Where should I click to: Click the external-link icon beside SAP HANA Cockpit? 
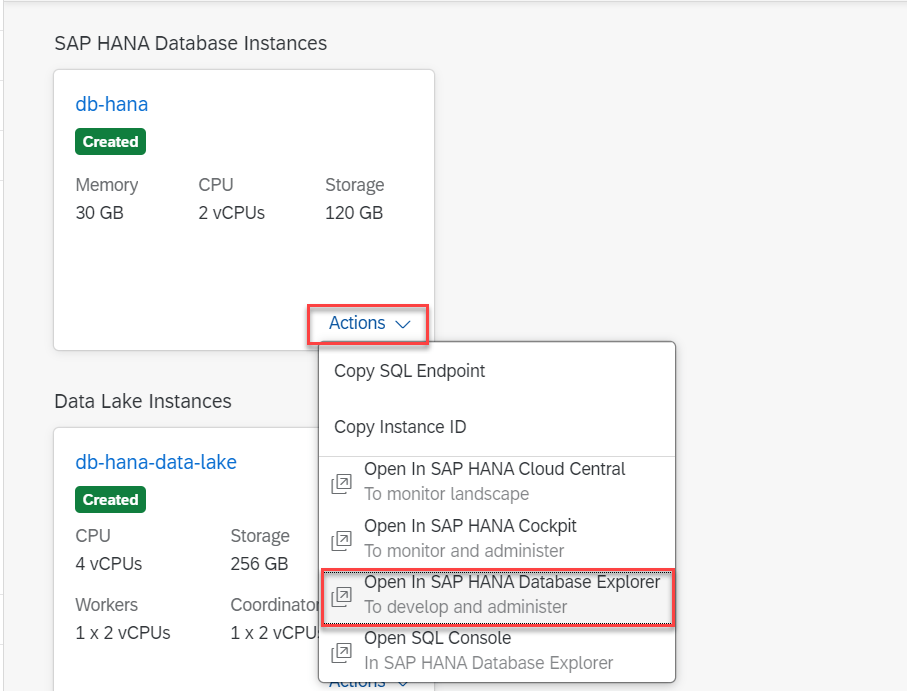tap(341, 541)
